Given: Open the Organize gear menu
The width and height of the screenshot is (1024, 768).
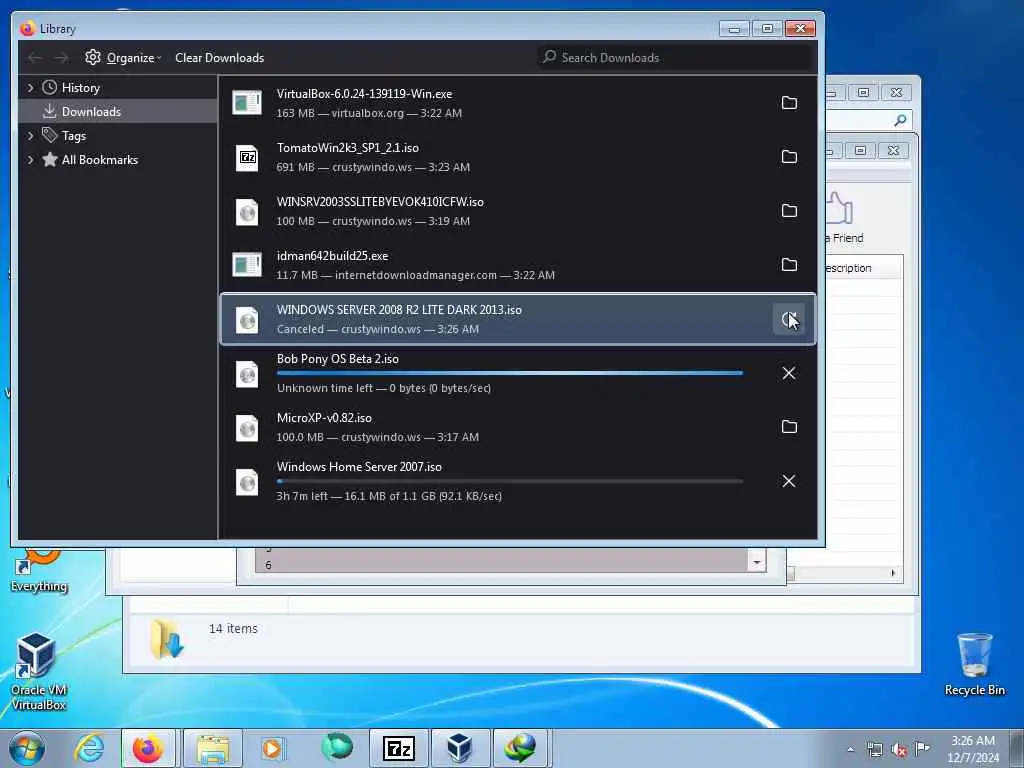Looking at the screenshot, I should tap(123, 57).
